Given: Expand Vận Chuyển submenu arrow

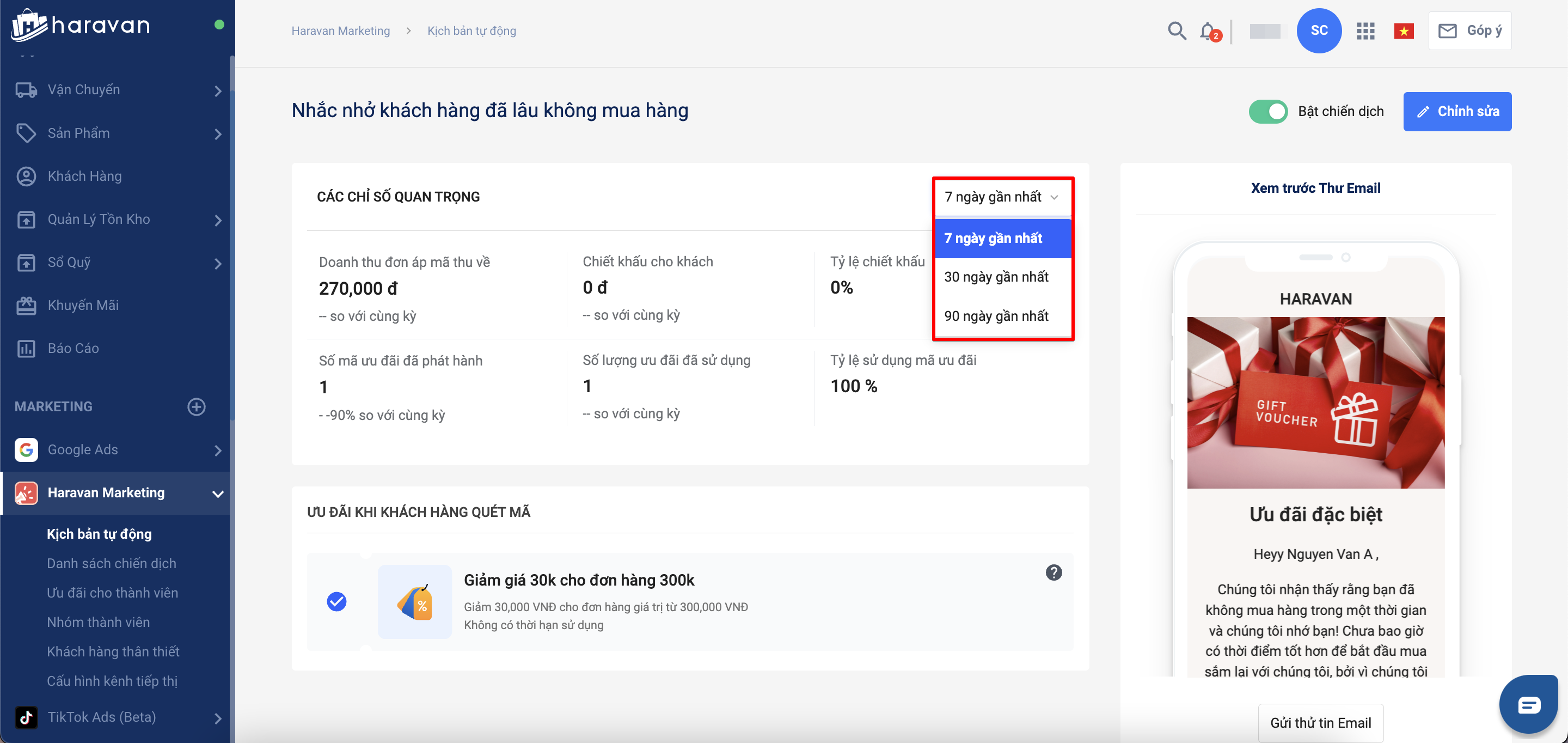Looking at the screenshot, I should 218,91.
